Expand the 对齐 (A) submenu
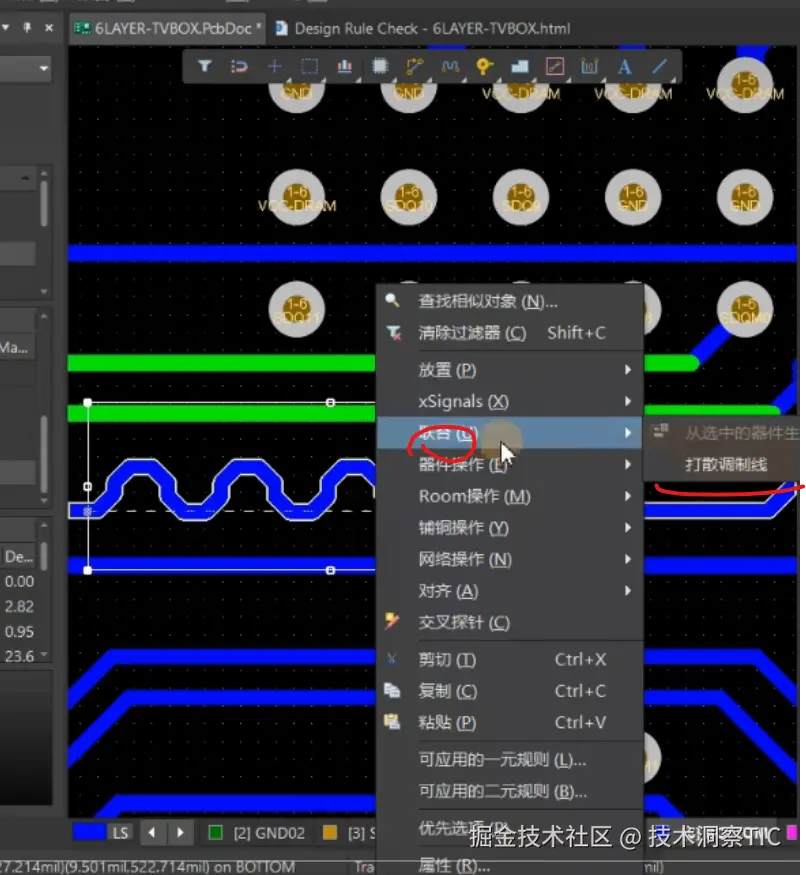 (510, 591)
